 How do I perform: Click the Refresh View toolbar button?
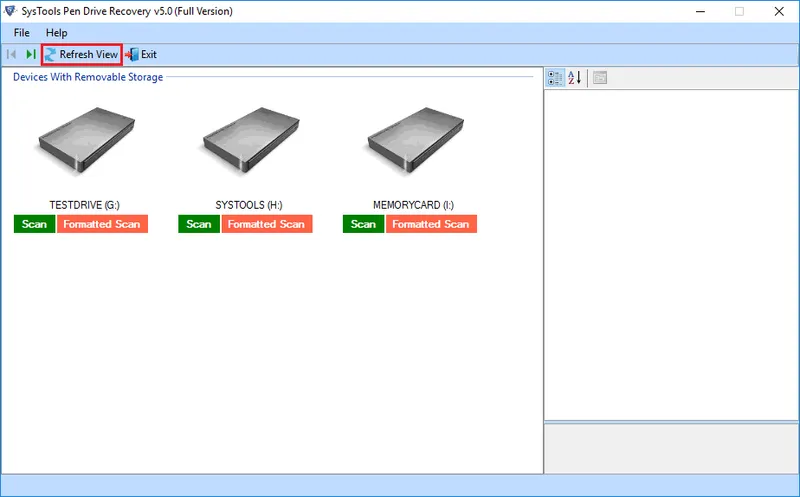click(81, 54)
